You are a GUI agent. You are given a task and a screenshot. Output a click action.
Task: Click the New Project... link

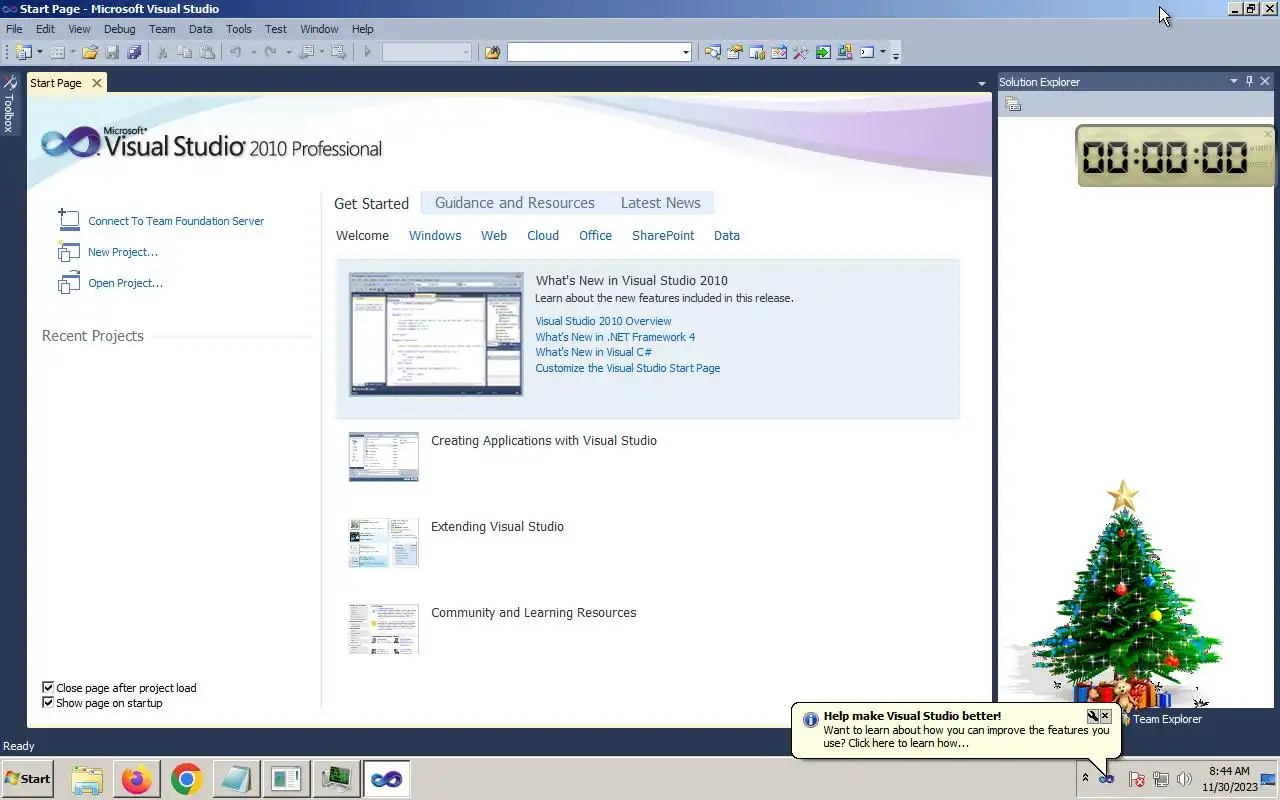tap(123, 252)
